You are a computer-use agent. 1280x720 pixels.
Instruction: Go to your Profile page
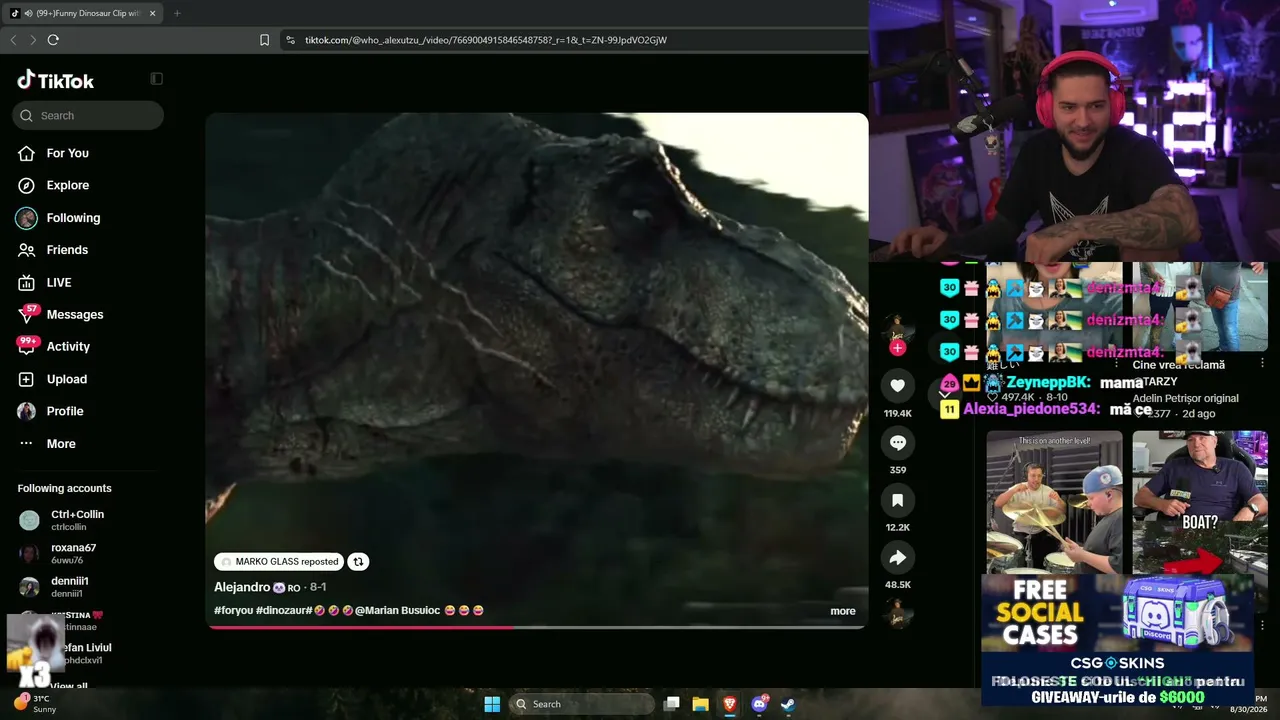[65, 411]
